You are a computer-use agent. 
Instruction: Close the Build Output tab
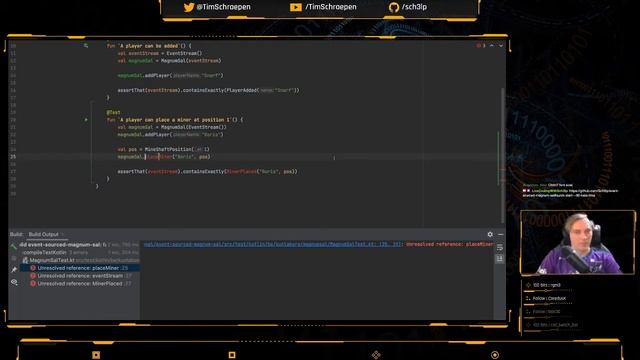point(62,234)
